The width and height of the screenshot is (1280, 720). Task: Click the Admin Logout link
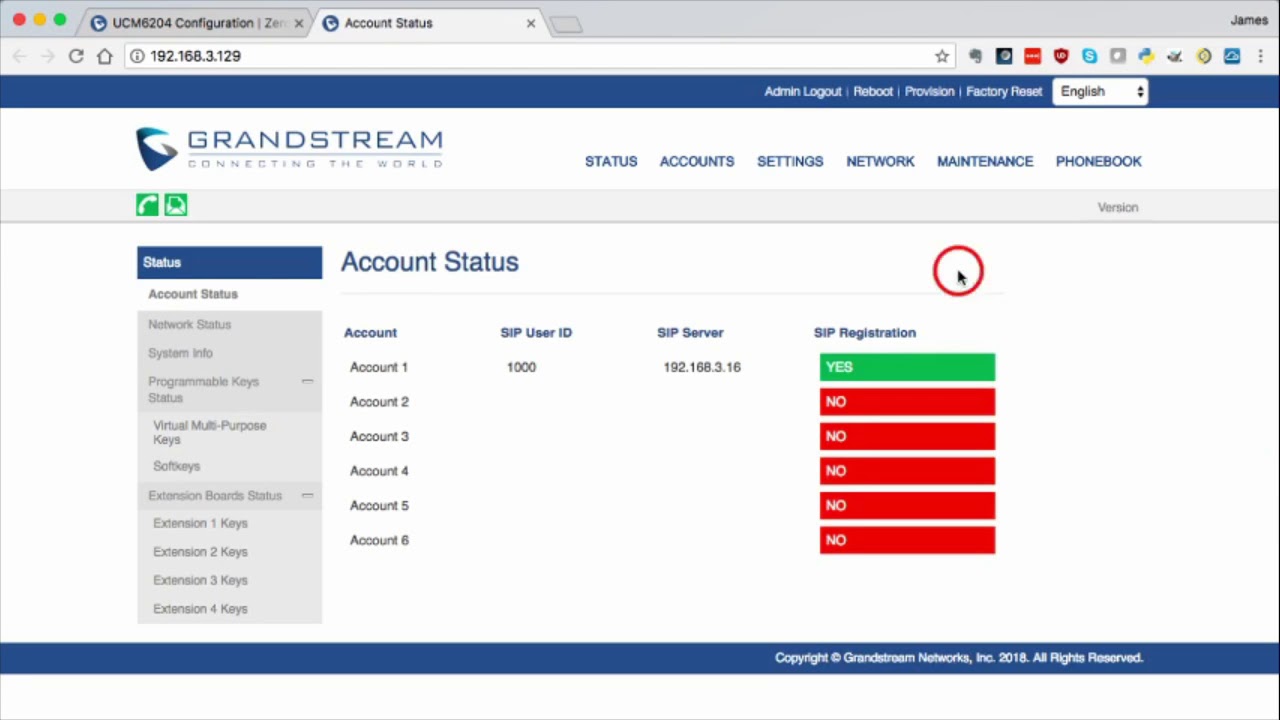pyautogui.click(x=803, y=91)
